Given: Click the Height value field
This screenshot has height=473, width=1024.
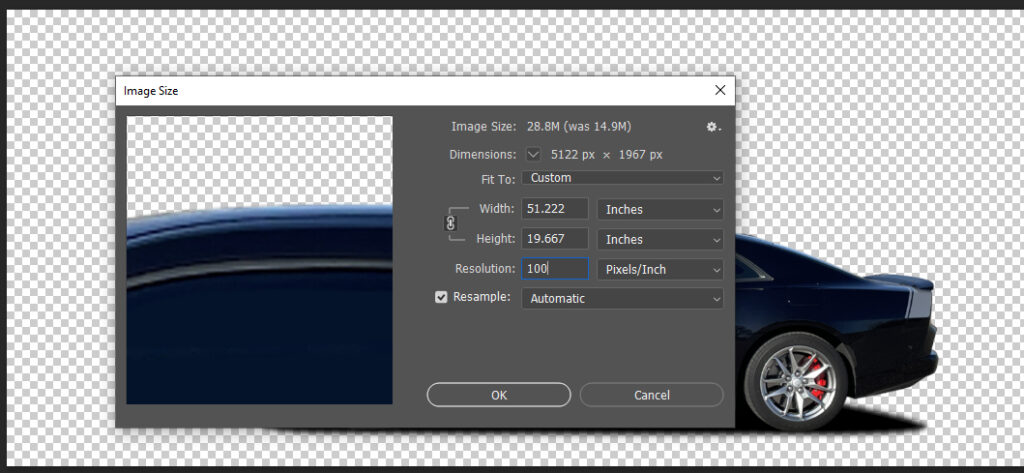Looking at the screenshot, I should coord(554,240).
